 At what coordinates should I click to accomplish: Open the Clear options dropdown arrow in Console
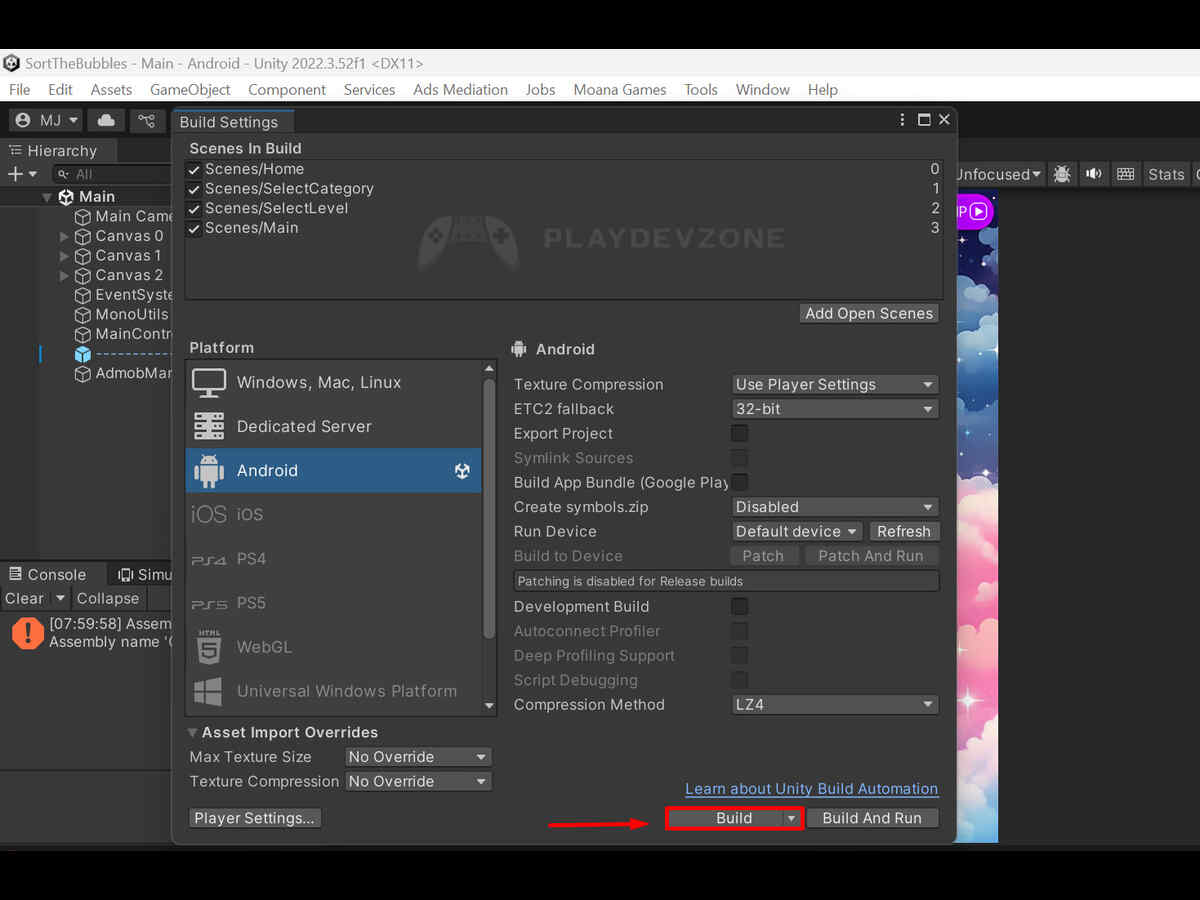[59, 599]
